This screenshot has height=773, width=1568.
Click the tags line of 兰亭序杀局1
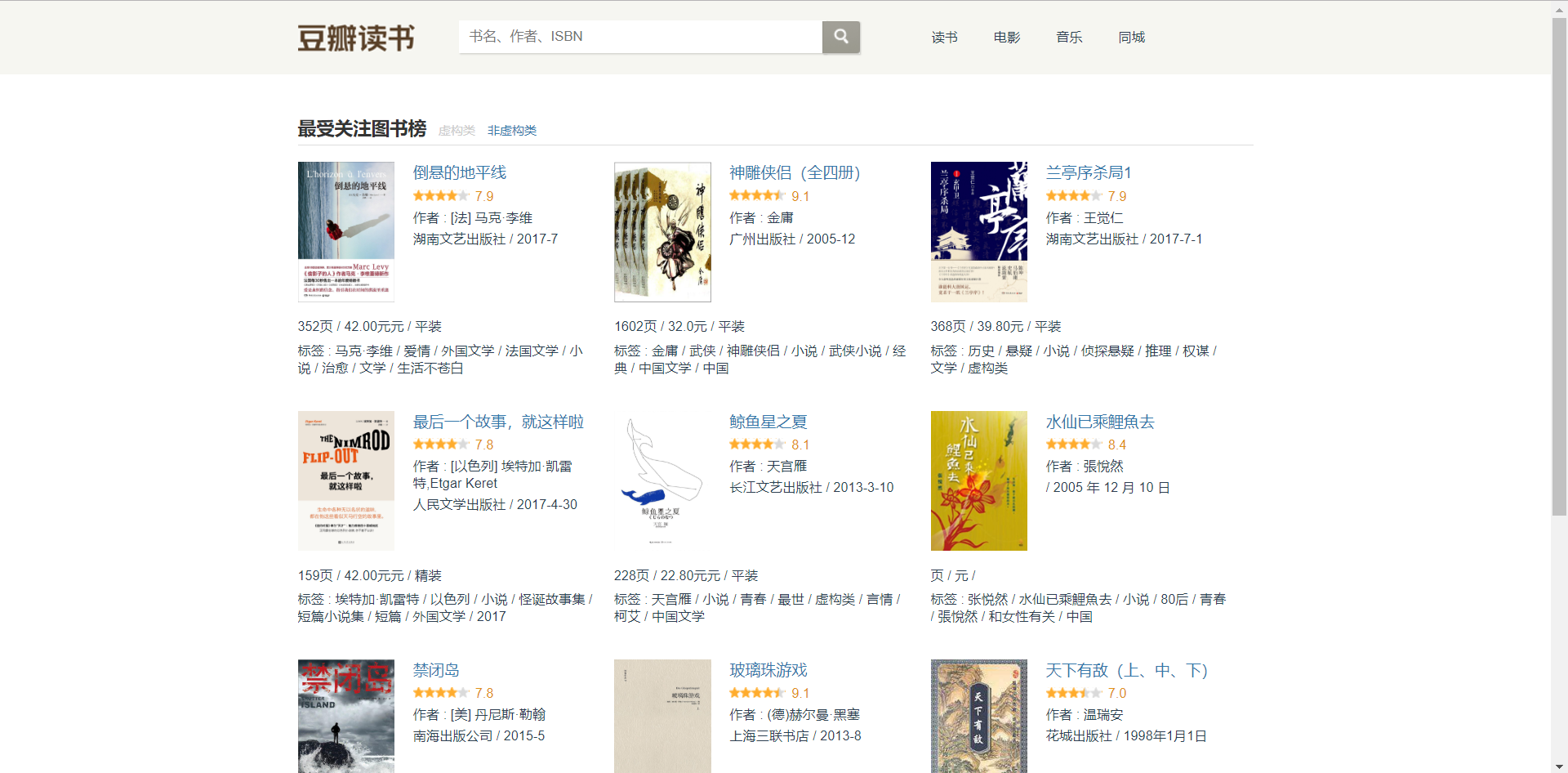point(1074,360)
